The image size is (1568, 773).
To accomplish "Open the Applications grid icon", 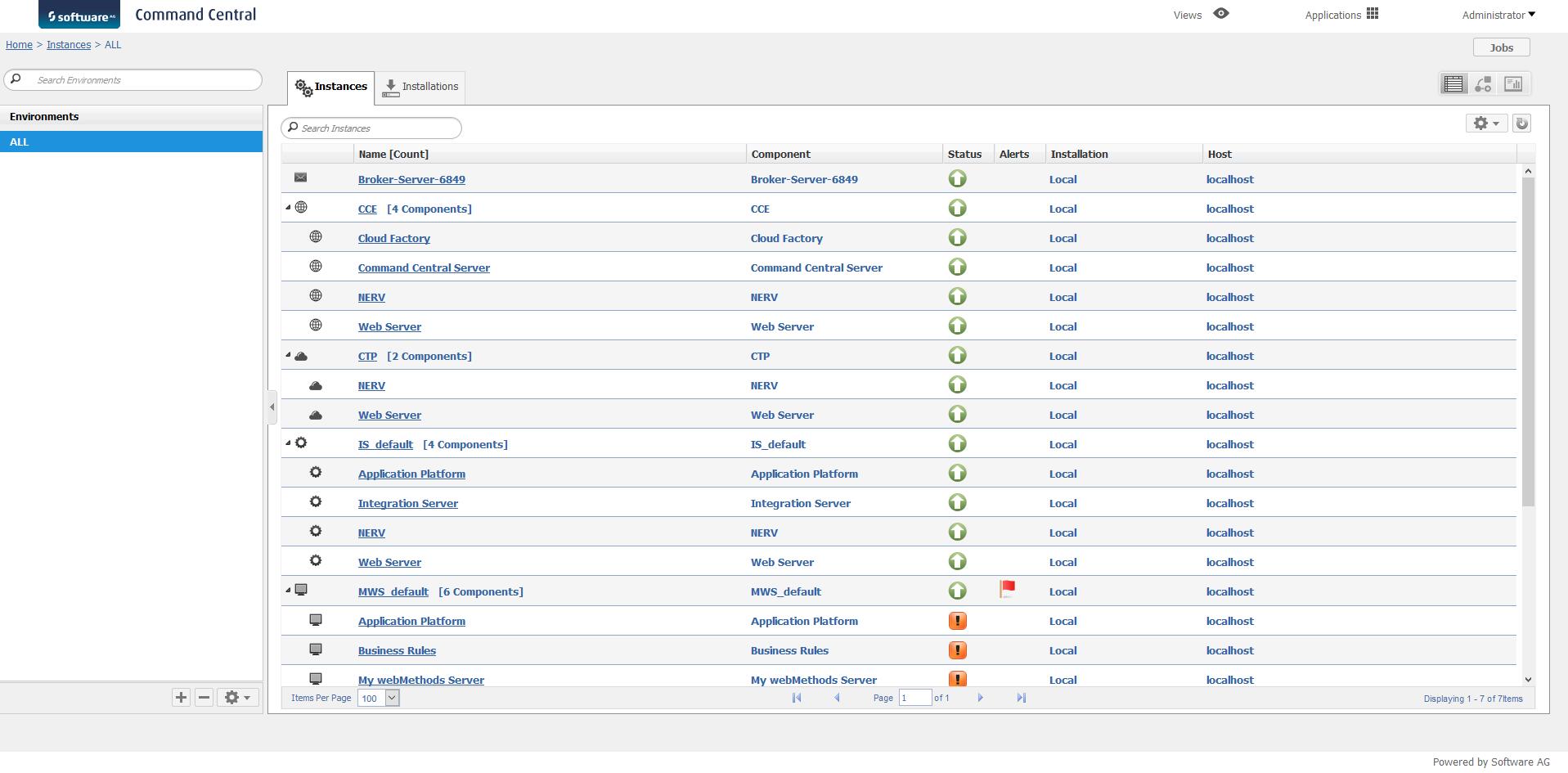I will (x=1373, y=14).
